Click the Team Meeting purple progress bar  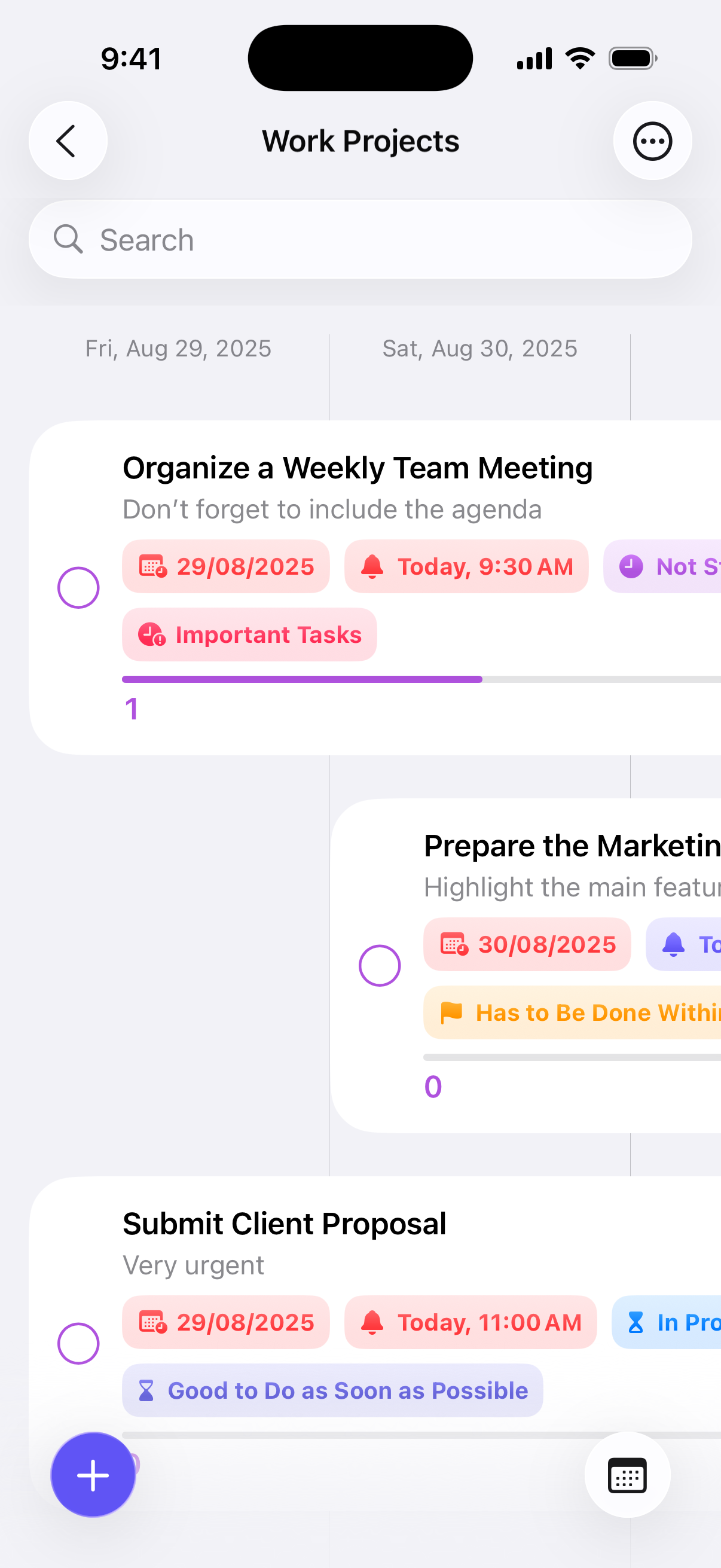coord(302,679)
